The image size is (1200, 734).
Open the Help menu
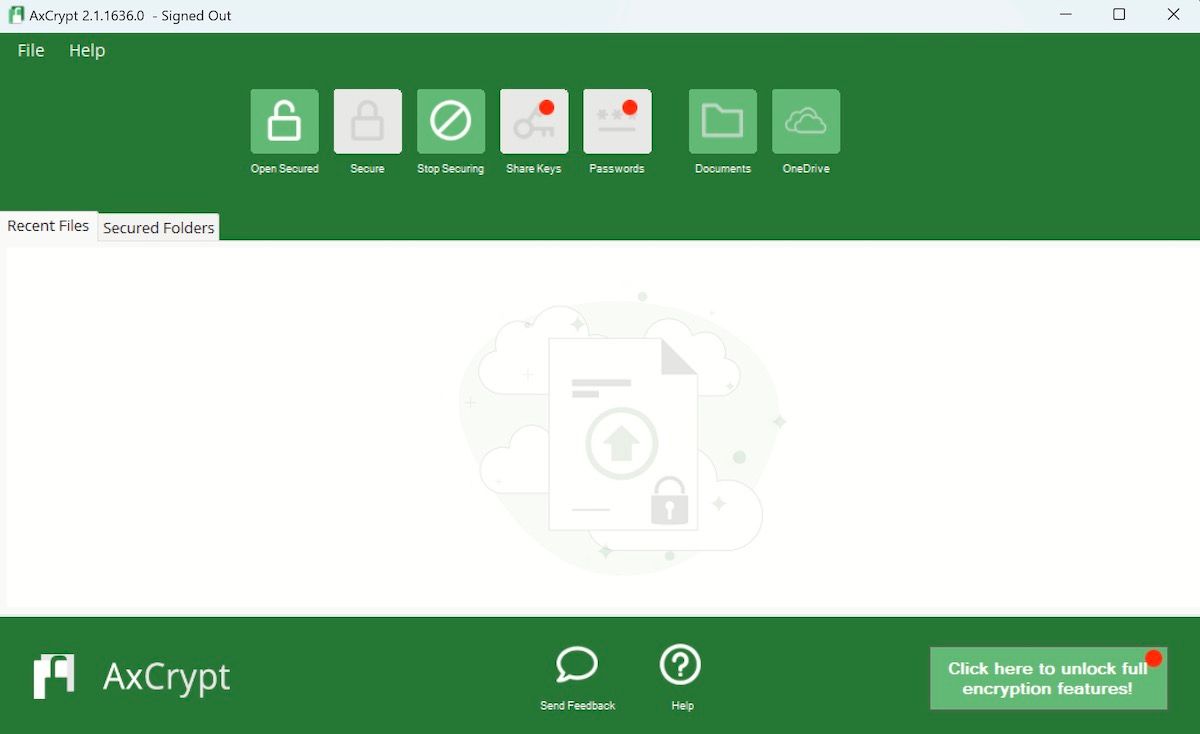86,50
